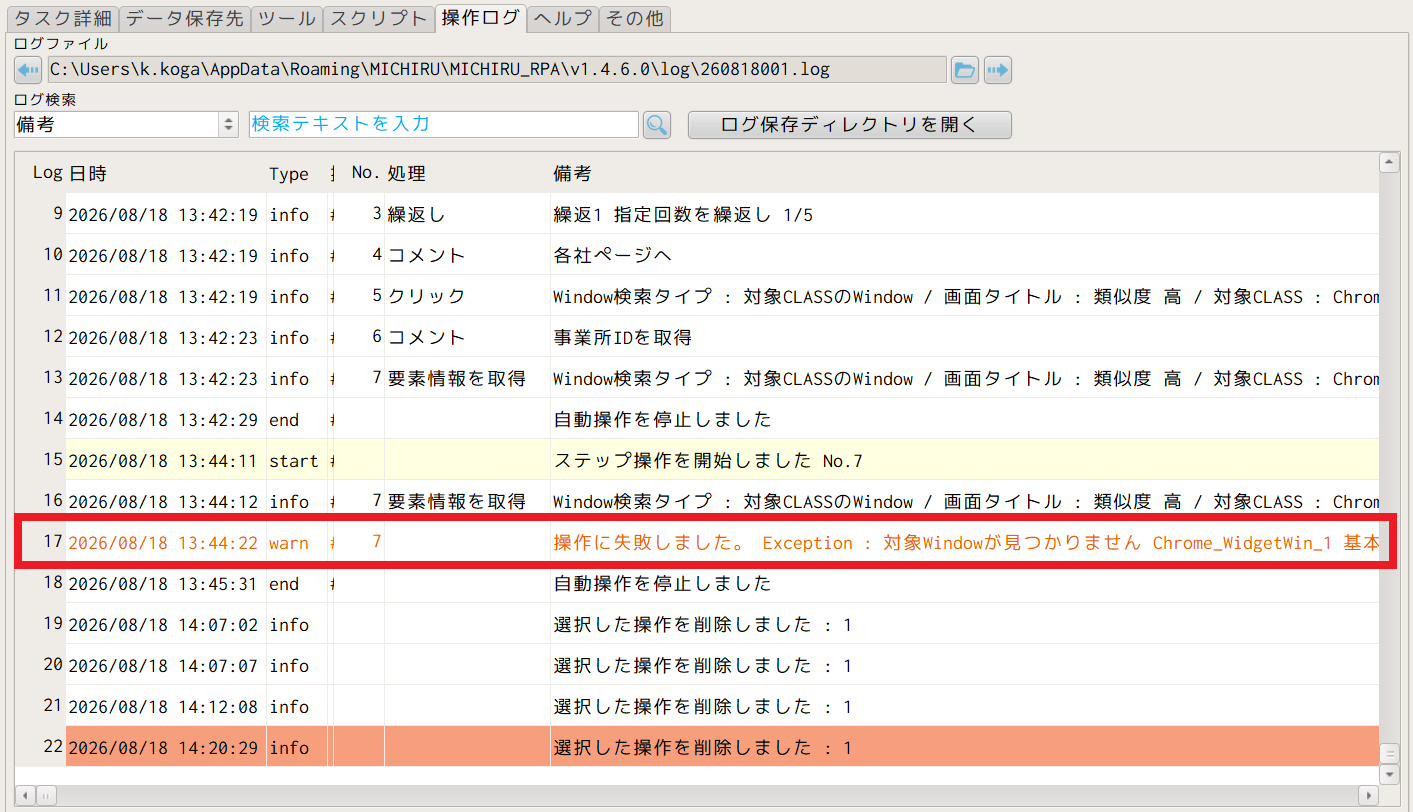Select log row 9 繰返し

point(697,214)
